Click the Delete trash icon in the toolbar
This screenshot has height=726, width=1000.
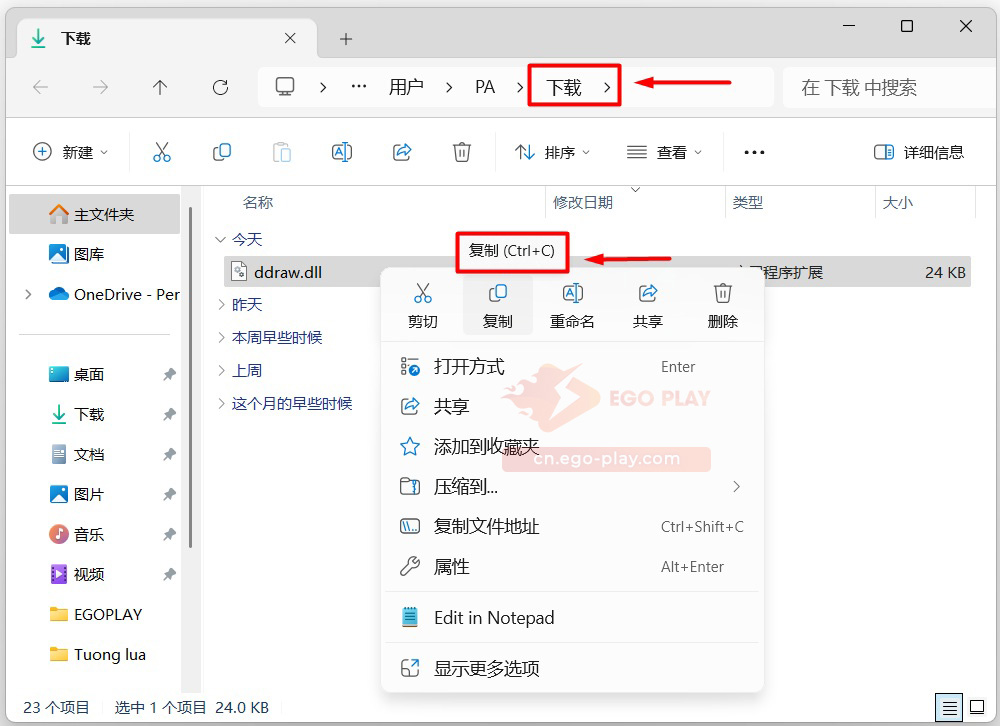[462, 152]
